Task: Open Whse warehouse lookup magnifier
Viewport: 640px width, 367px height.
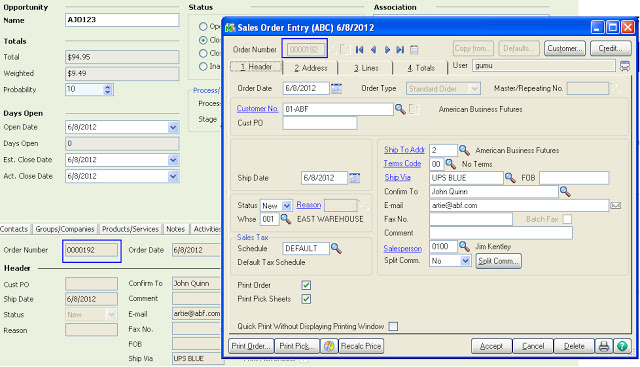Action: coord(286,219)
